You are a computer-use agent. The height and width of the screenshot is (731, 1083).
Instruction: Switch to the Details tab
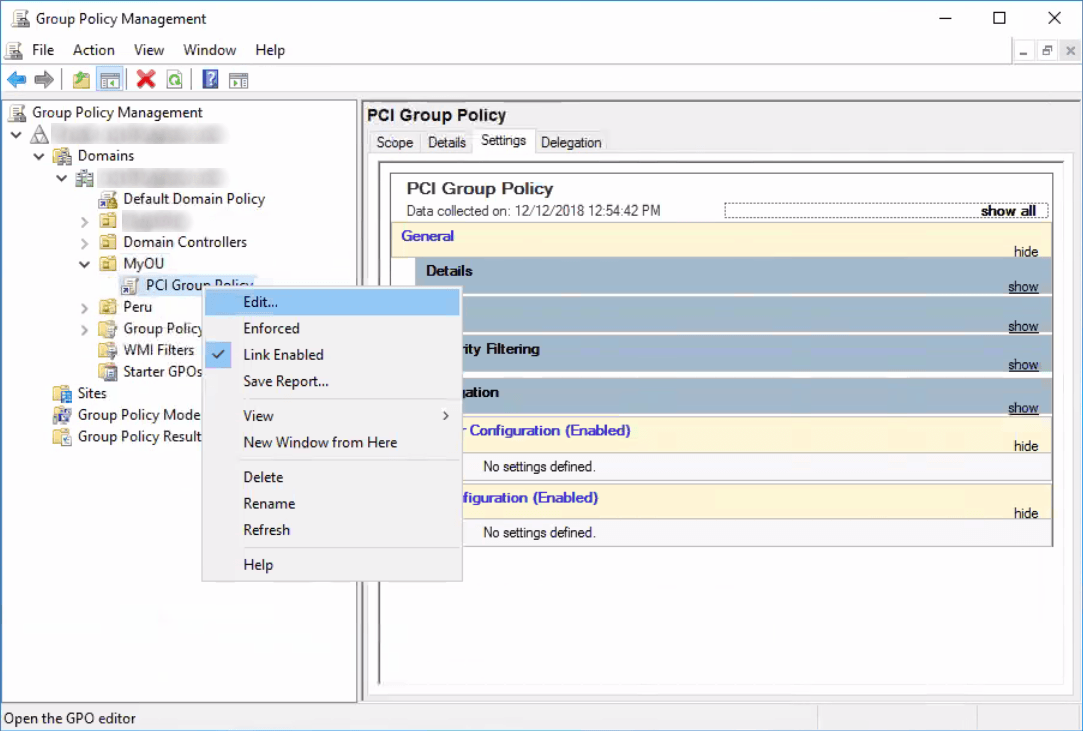pyautogui.click(x=447, y=142)
